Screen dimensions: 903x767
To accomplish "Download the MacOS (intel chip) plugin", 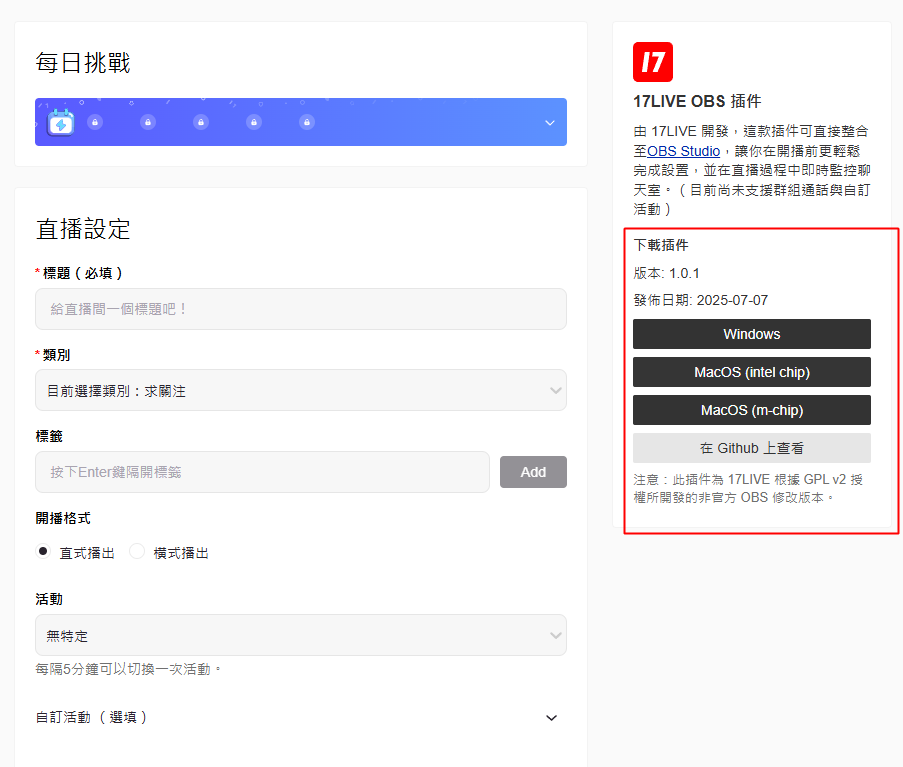I will coord(751,372).
